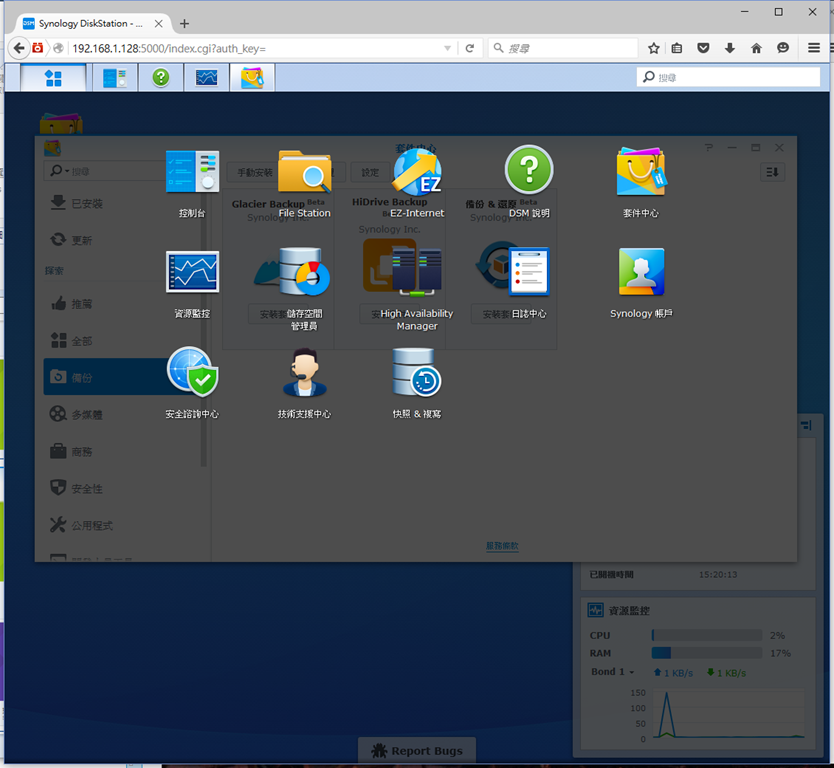Click the chat smiley icon in browser toolbar
This screenshot has width=834, height=768.
[x=783, y=48]
